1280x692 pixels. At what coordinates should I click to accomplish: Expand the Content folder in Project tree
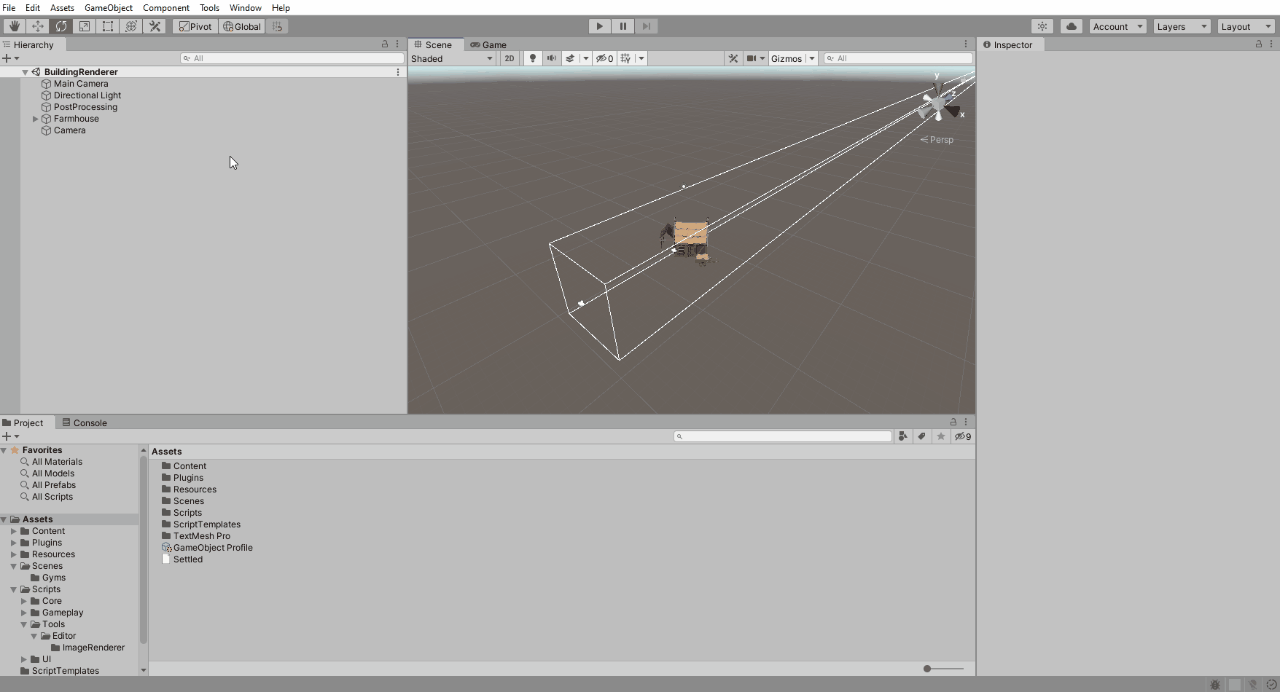14,531
